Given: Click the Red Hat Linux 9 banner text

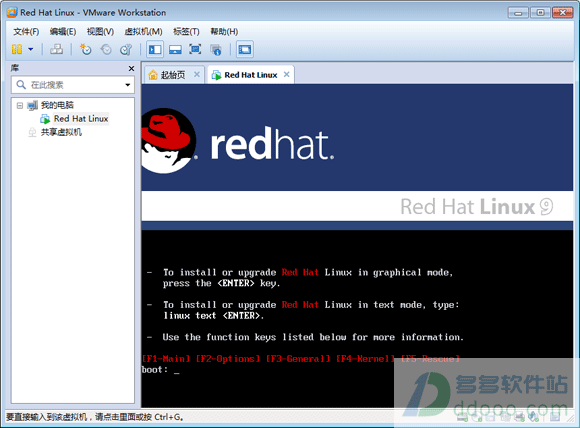Looking at the screenshot, I should point(477,206).
